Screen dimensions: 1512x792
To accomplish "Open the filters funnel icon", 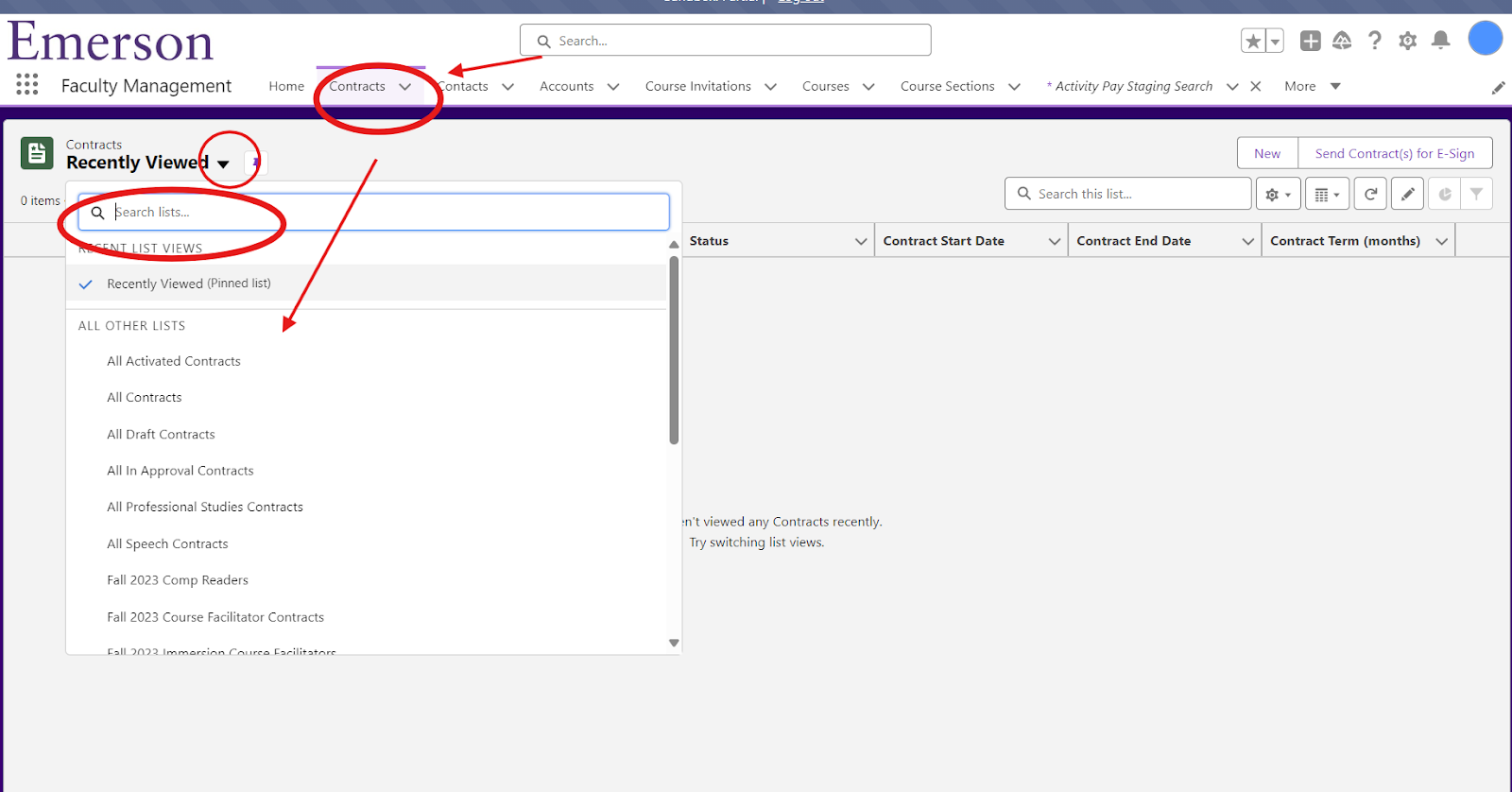I will coord(1476,194).
